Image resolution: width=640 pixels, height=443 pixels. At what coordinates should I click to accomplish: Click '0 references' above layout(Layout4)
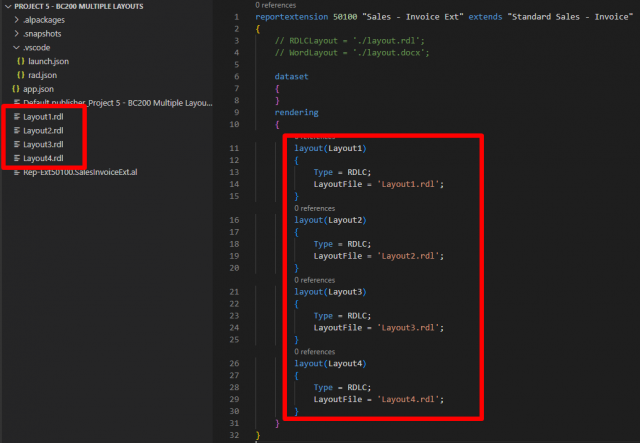(315, 352)
